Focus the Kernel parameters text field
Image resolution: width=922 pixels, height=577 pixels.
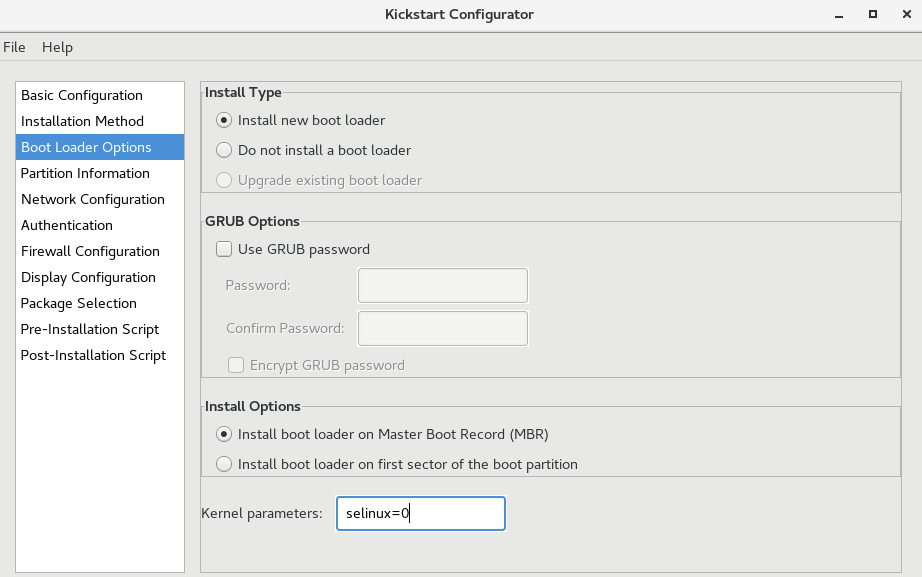pos(420,513)
